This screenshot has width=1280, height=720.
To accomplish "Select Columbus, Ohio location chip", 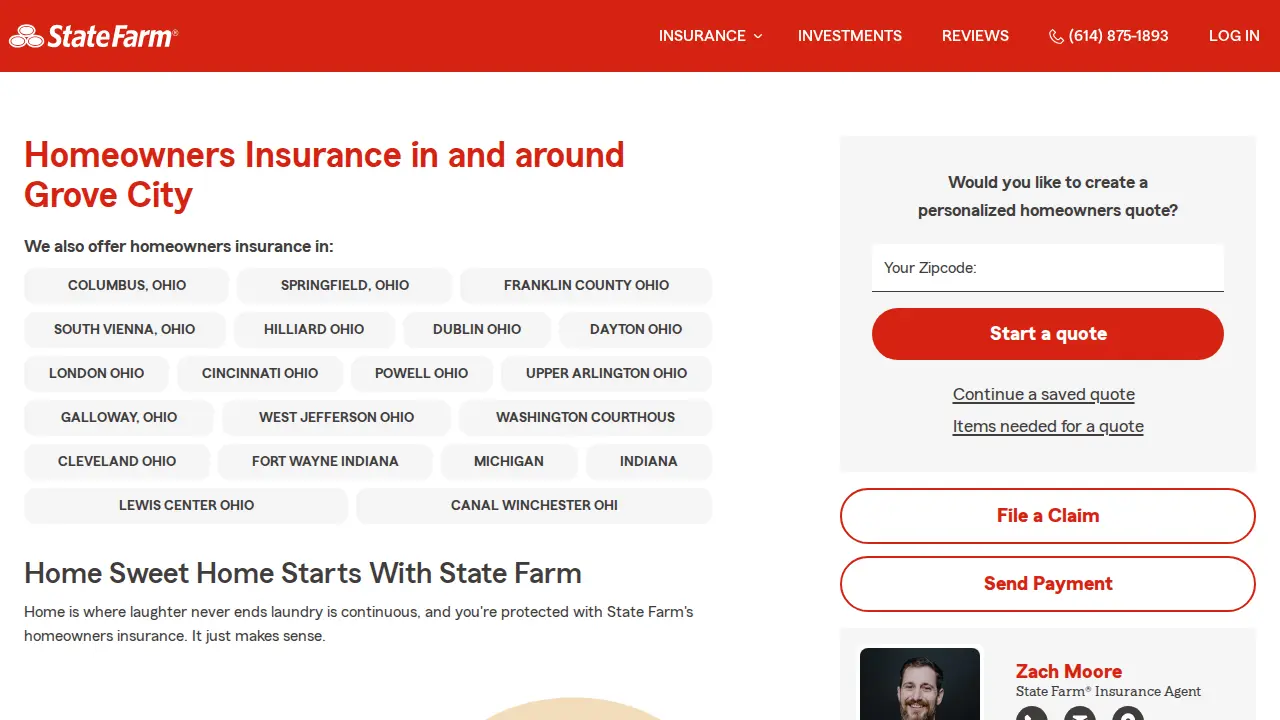I will (127, 285).
